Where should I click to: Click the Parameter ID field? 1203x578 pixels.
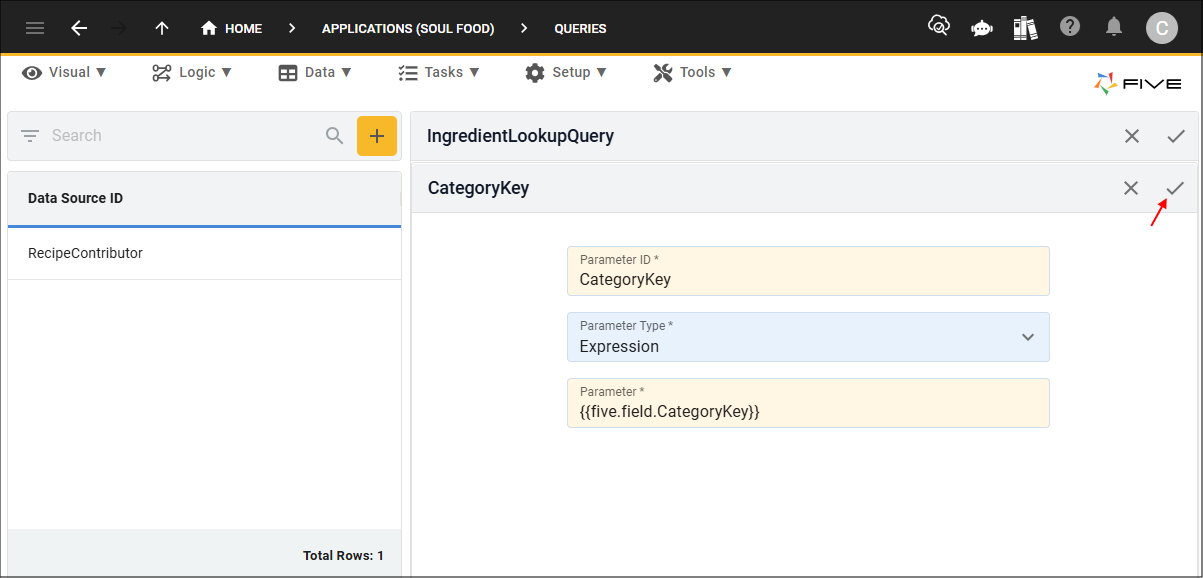point(808,271)
